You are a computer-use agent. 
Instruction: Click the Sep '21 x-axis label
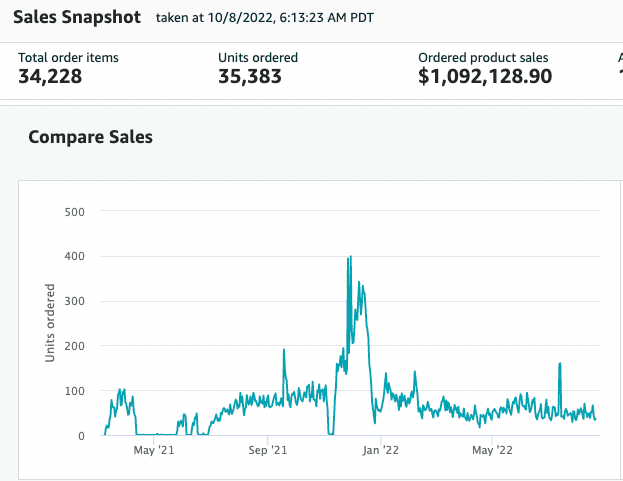click(x=267, y=451)
